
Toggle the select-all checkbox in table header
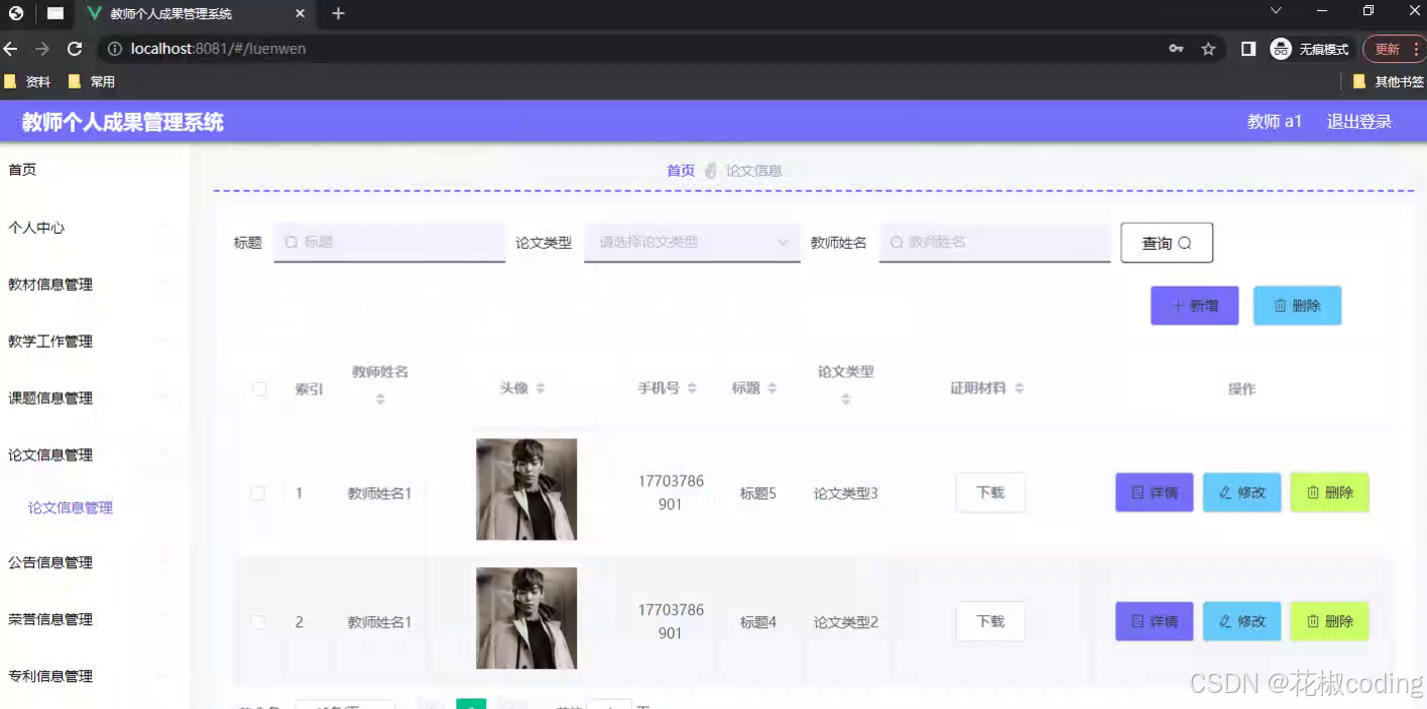coord(259,388)
